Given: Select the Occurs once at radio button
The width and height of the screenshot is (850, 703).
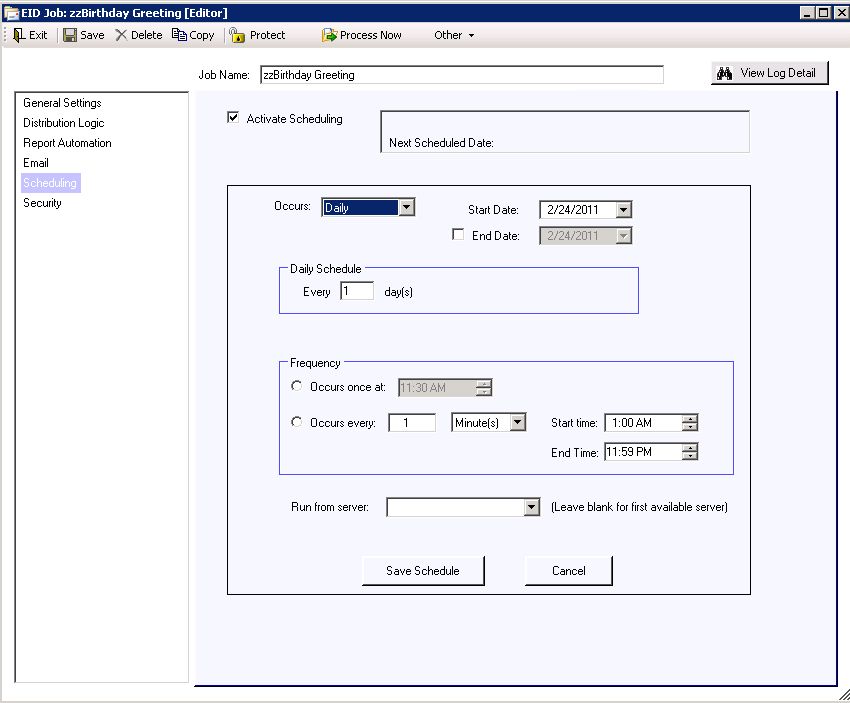Looking at the screenshot, I should coord(296,387).
